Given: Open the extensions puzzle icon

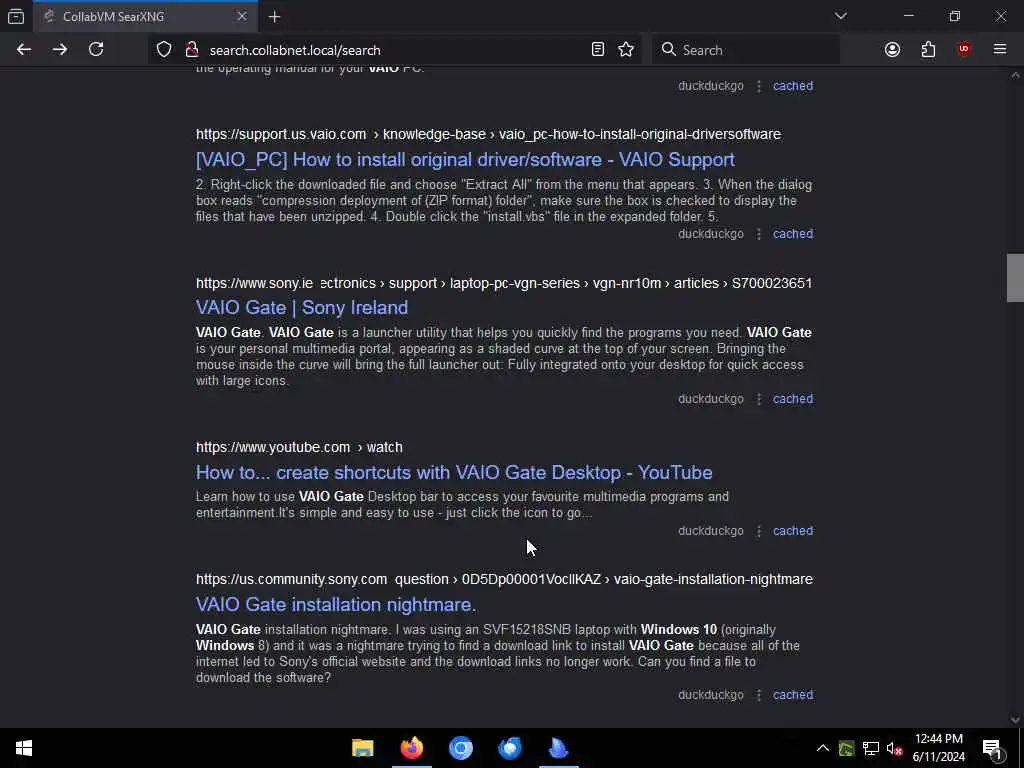Looking at the screenshot, I should [928, 50].
